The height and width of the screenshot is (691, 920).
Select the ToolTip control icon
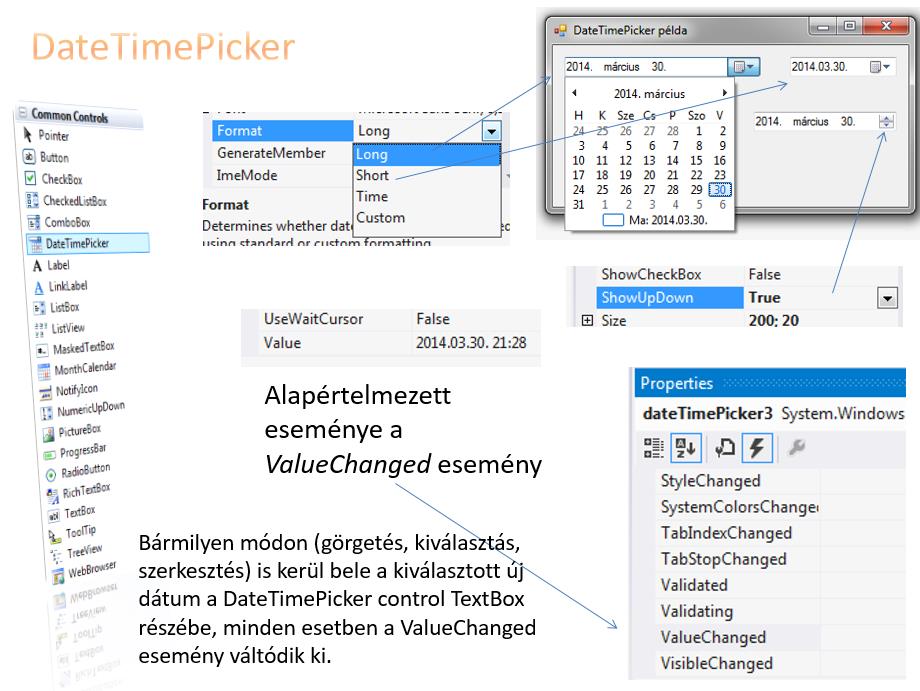pyautogui.click(x=55, y=536)
